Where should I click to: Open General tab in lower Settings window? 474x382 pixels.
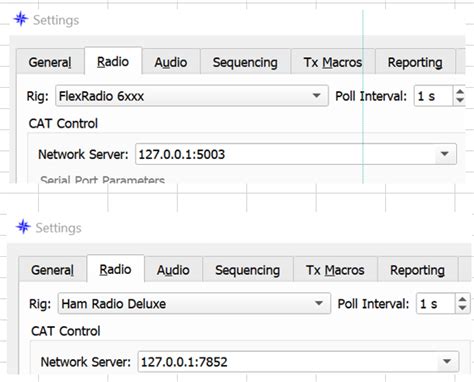tap(53, 270)
